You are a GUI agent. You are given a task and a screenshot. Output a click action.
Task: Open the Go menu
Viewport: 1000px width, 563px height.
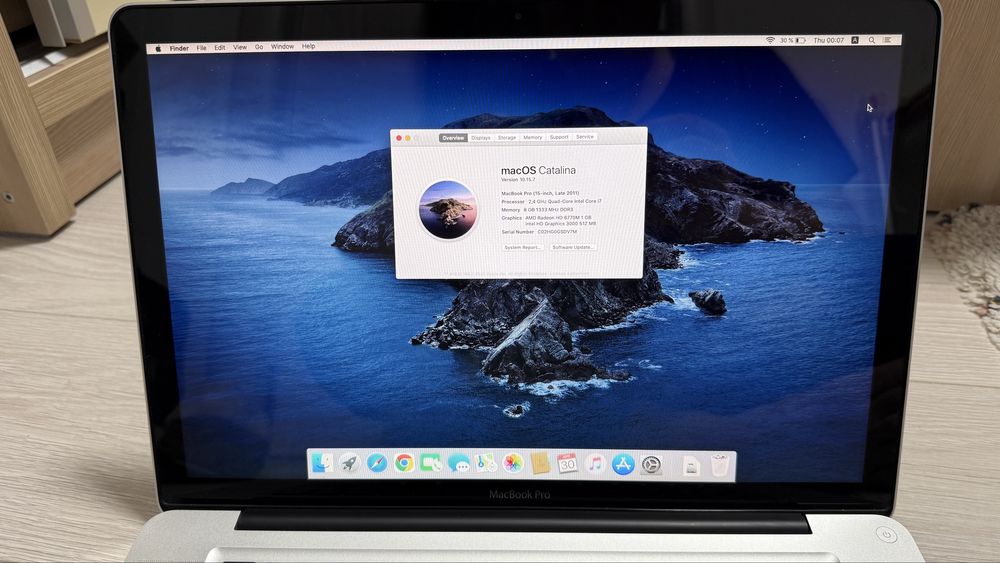(x=259, y=47)
